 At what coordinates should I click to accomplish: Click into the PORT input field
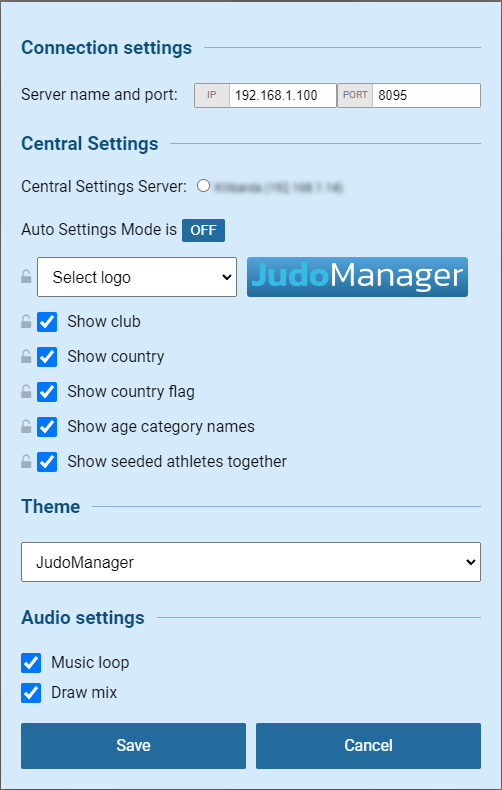pos(426,95)
